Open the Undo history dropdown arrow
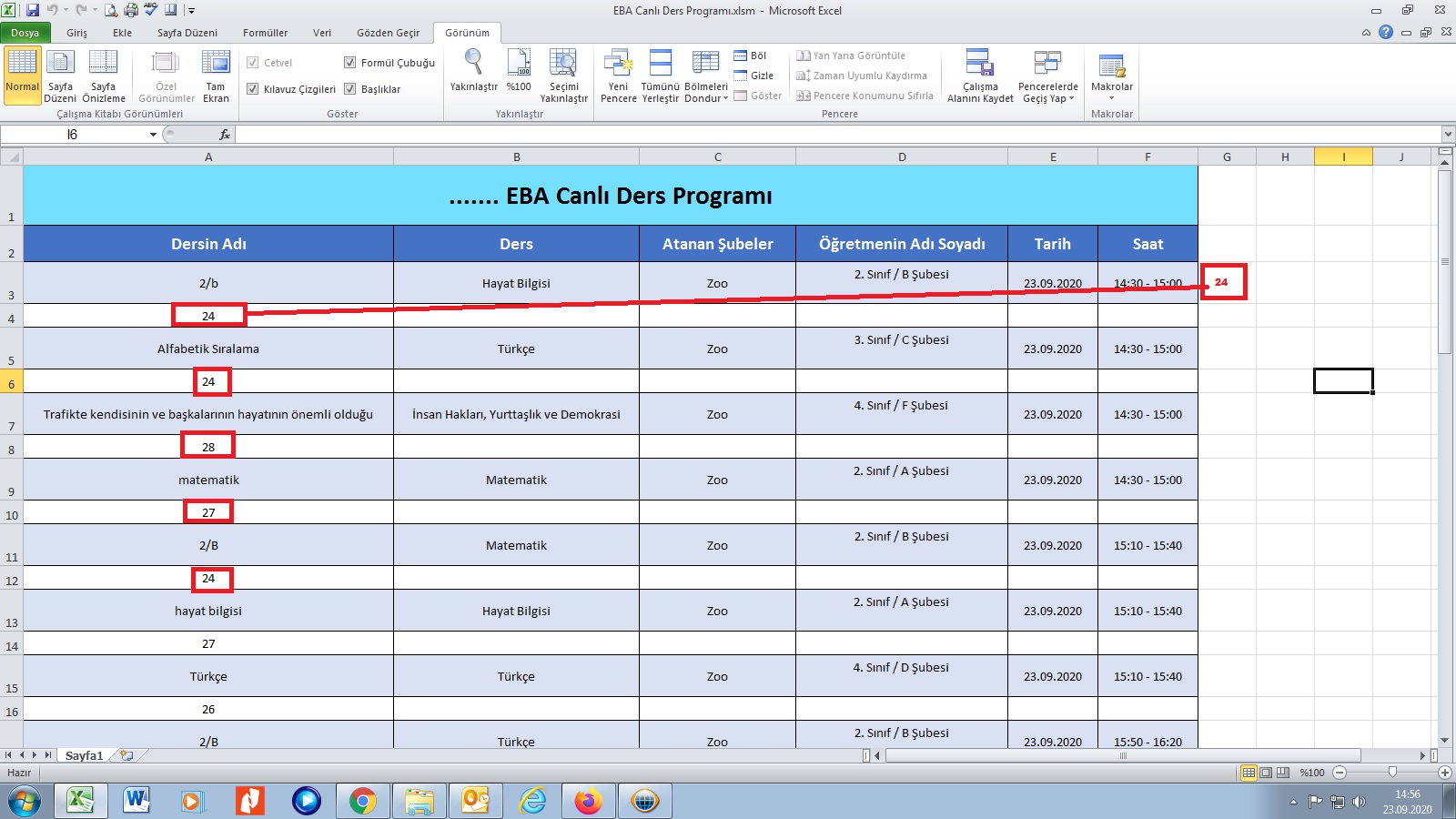Image resolution: width=1456 pixels, height=819 pixels. point(66,10)
